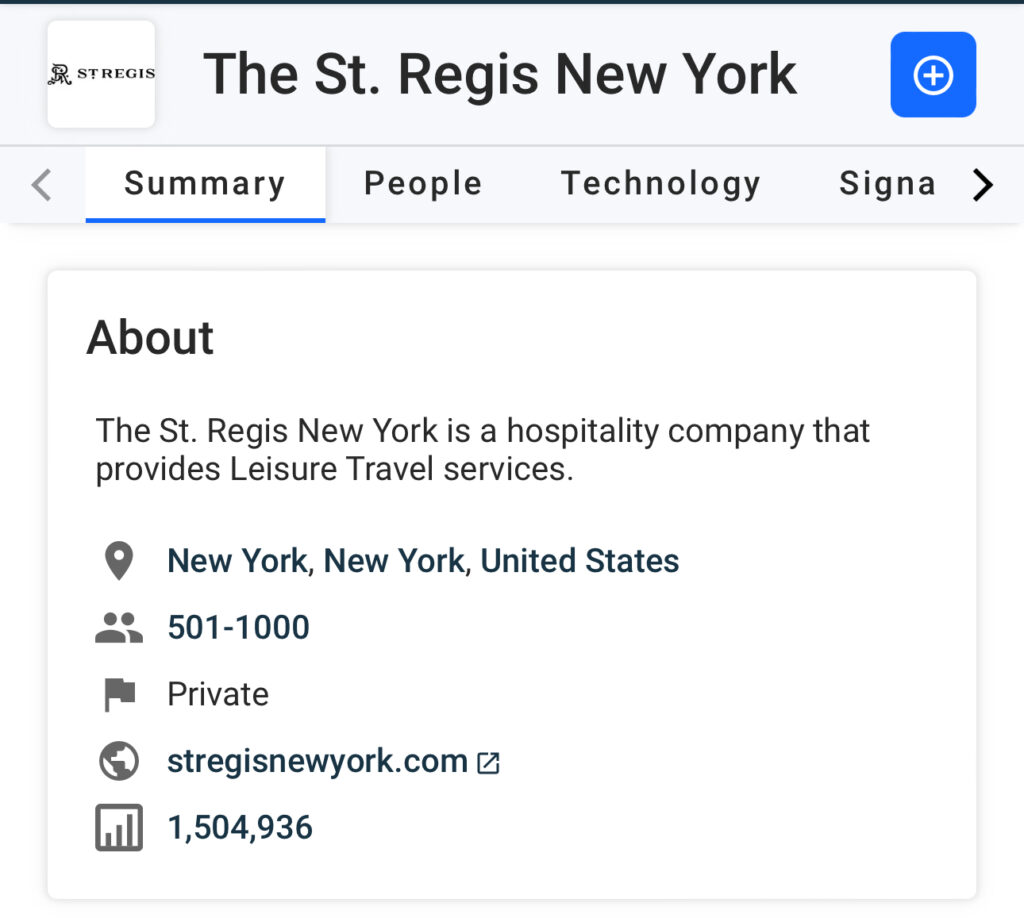Click The St. Regis New York title

[x=500, y=74]
